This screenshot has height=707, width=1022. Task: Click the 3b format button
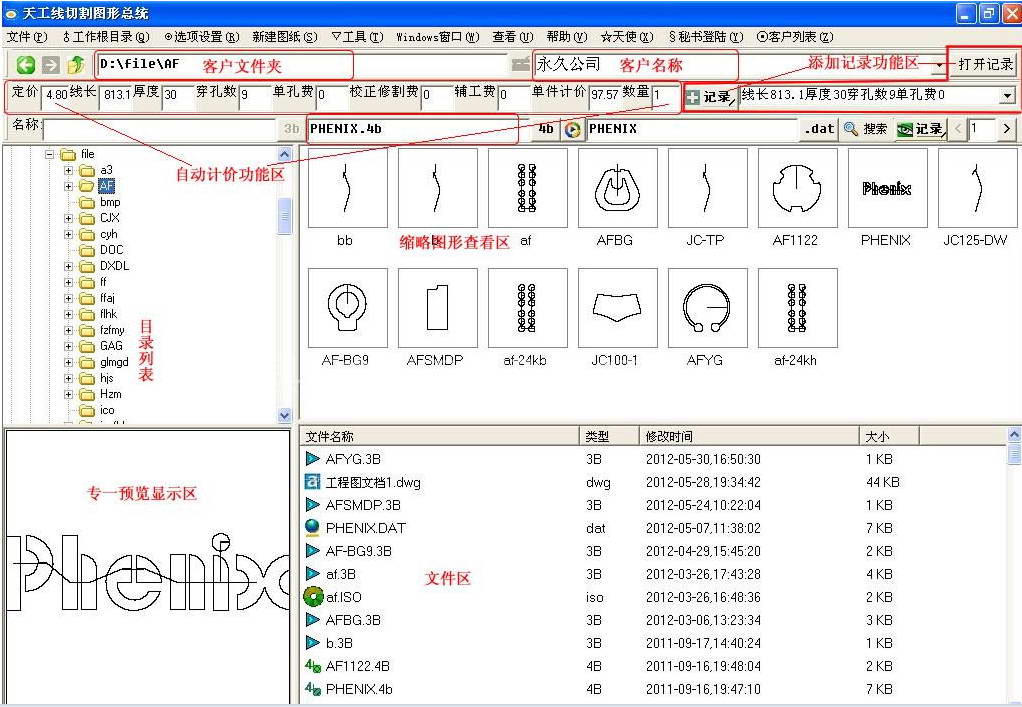point(291,129)
